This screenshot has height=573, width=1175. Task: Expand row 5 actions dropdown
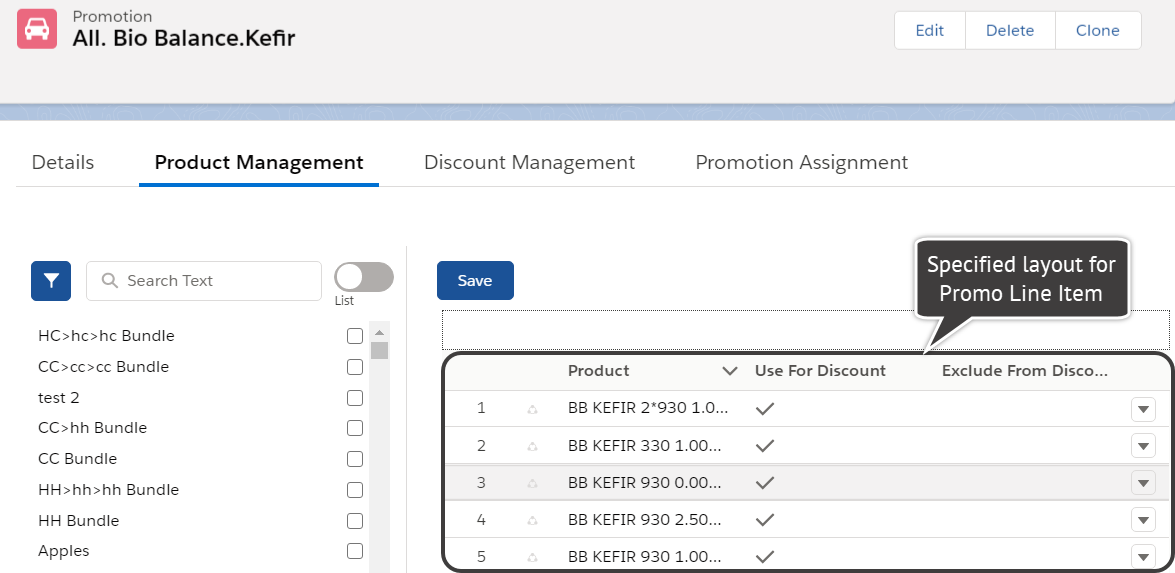tap(1143, 557)
